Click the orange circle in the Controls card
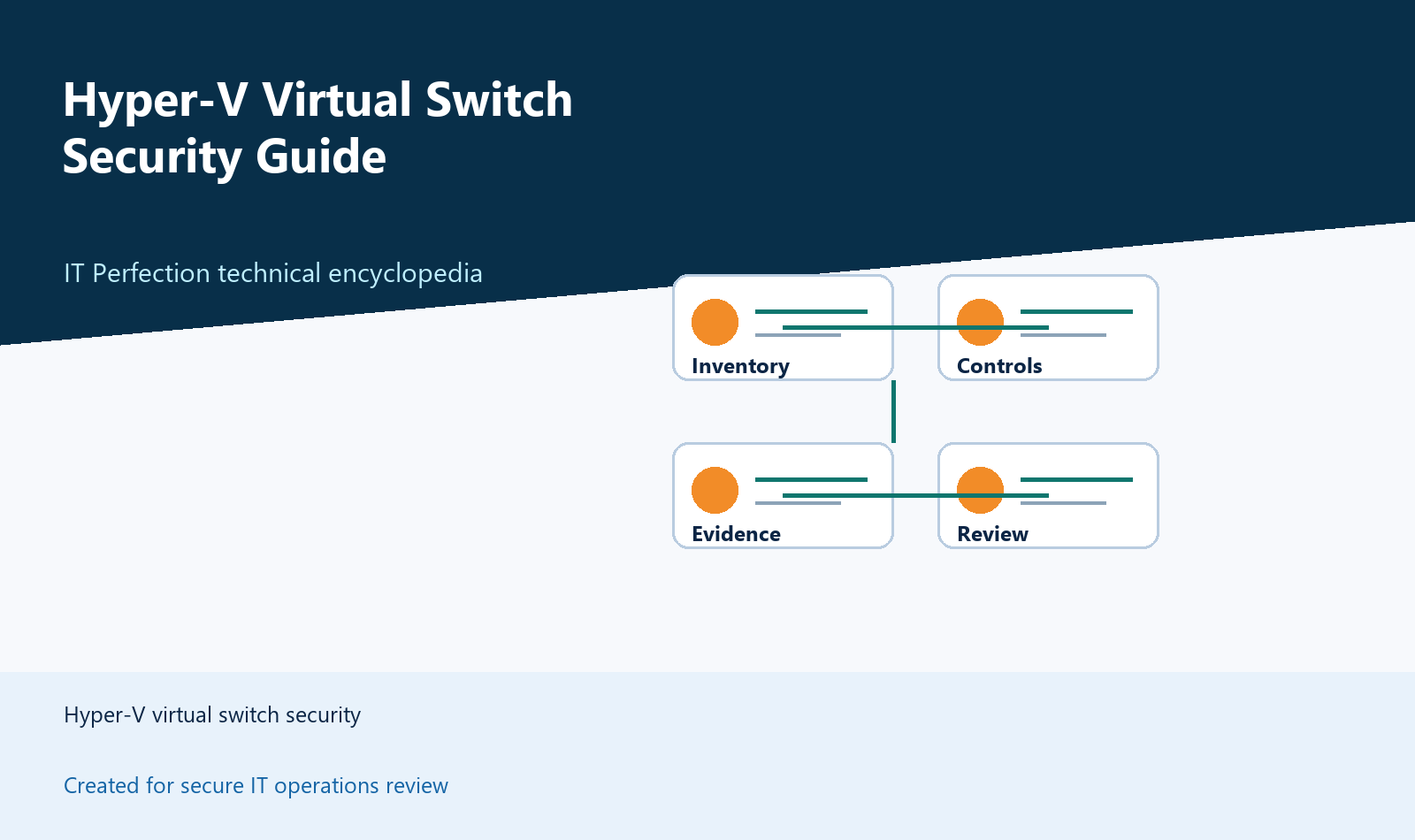1415x840 pixels. tap(980, 322)
